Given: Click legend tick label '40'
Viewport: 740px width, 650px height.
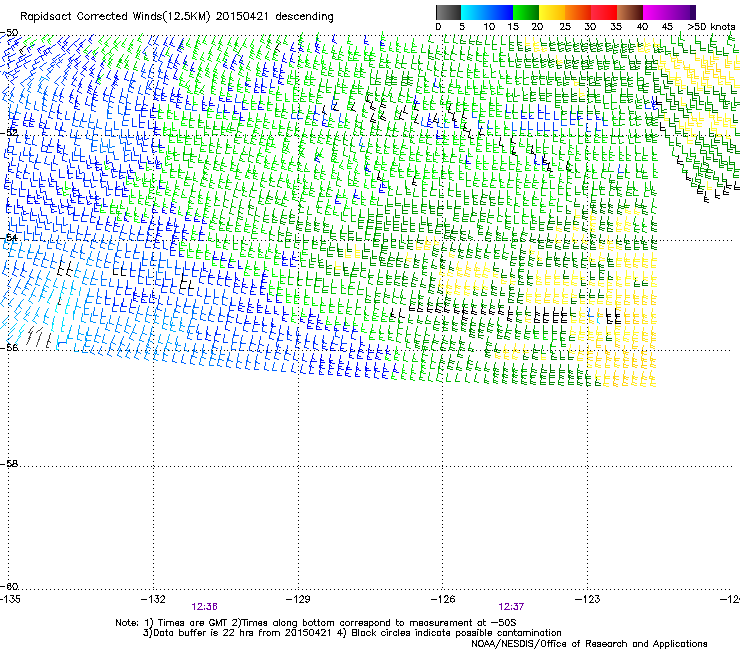Looking at the screenshot, I should (642, 27).
